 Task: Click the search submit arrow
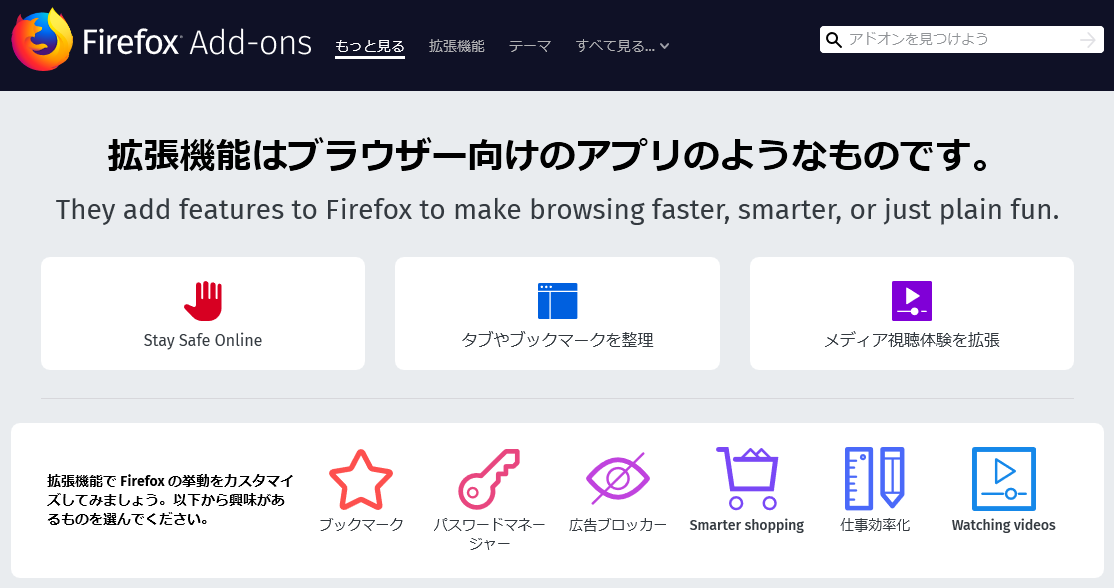click(1088, 40)
